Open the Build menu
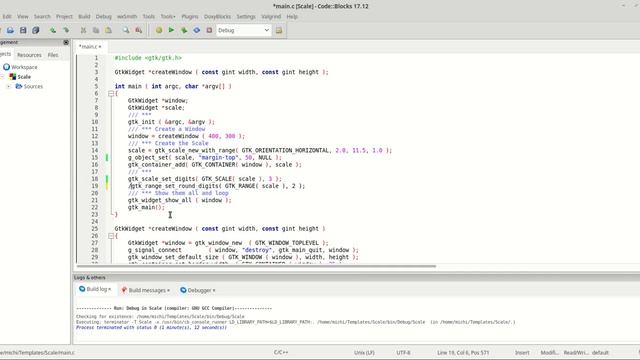This screenshot has width=640, height=360. coord(84,17)
